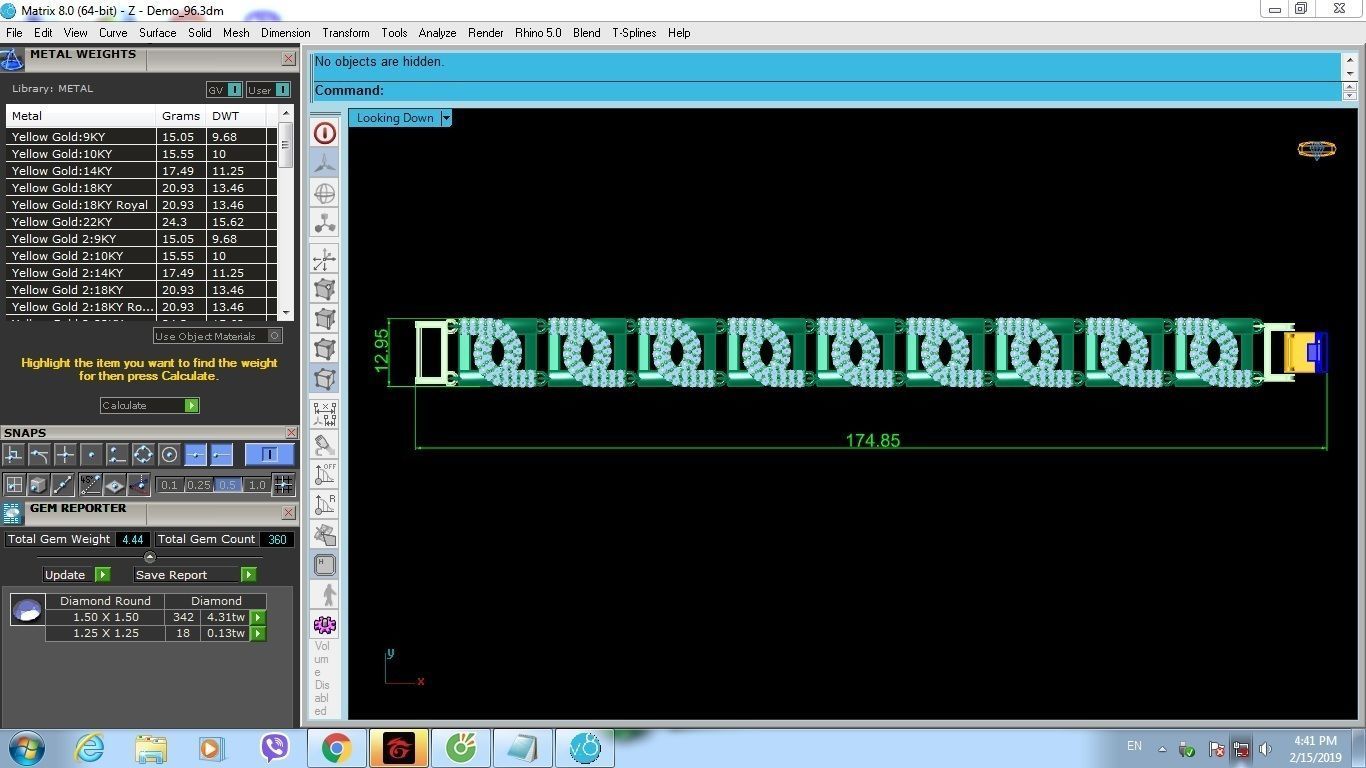Set snap grid spacing to 0.1
The image size is (1366, 768).
coord(170,485)
